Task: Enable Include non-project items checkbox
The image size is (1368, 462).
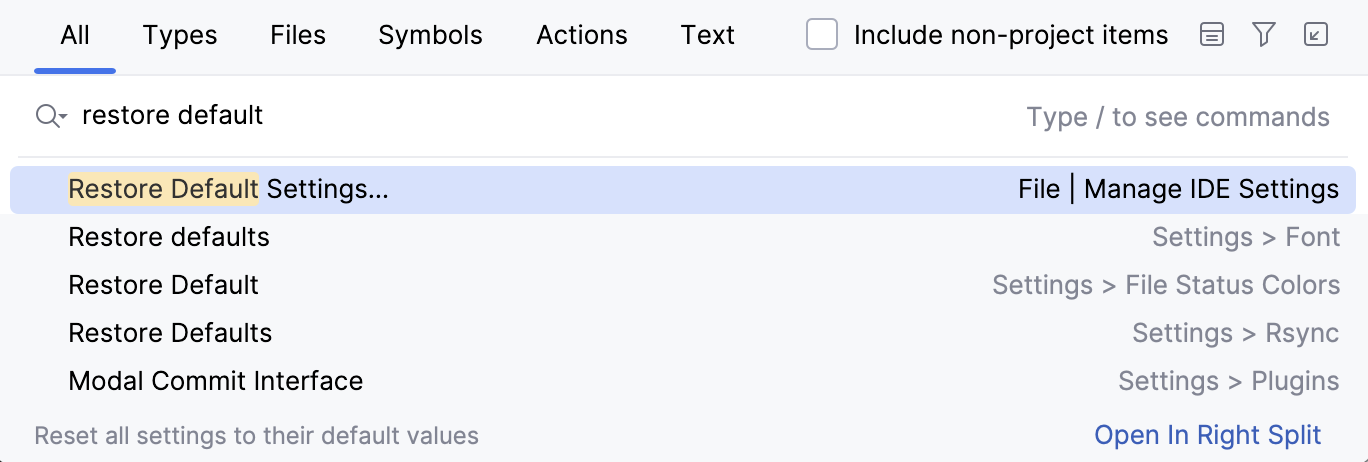Action: coord(822,36)
